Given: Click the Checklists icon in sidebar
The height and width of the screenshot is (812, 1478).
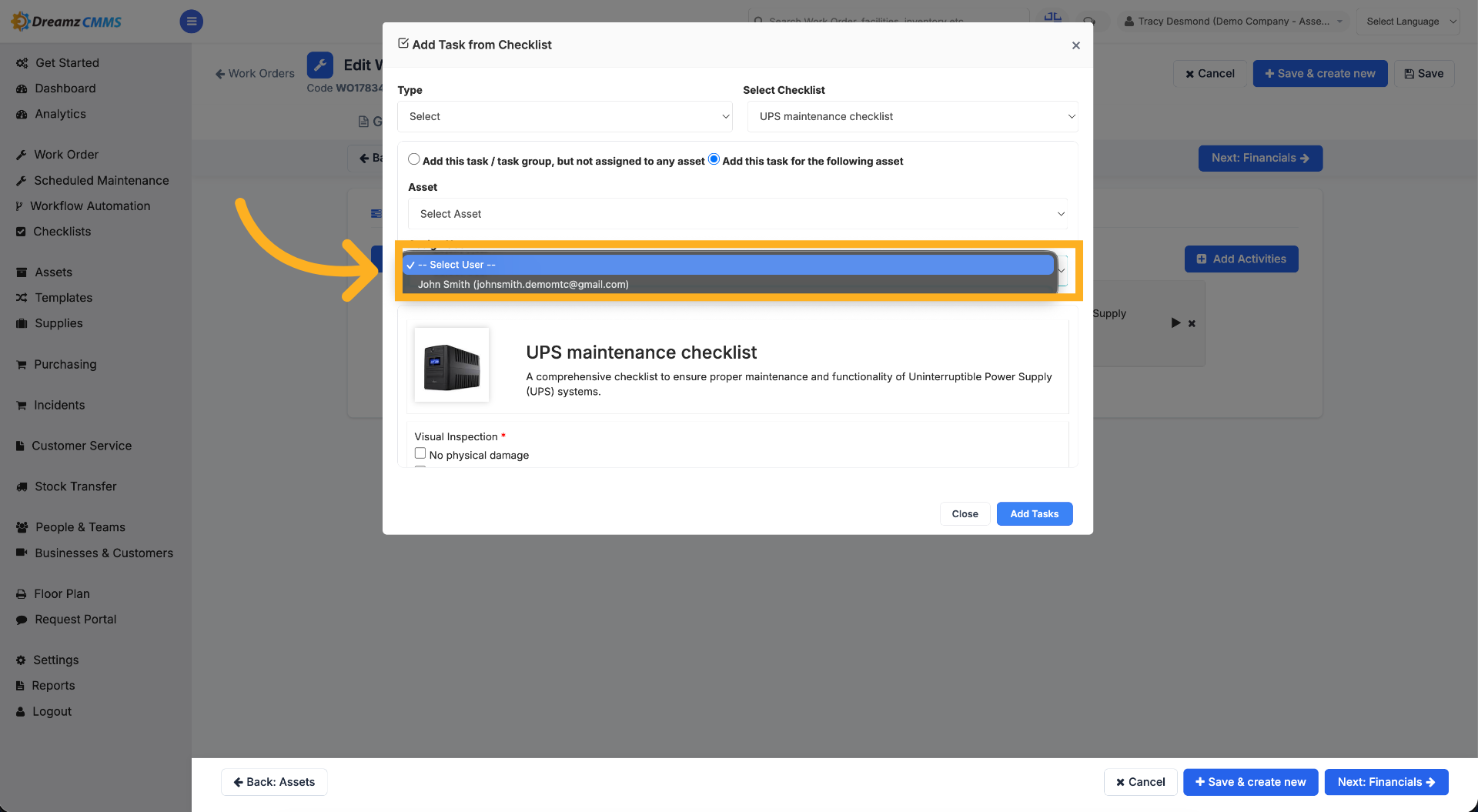Looking at the screenshot, I should click(21, 232).
